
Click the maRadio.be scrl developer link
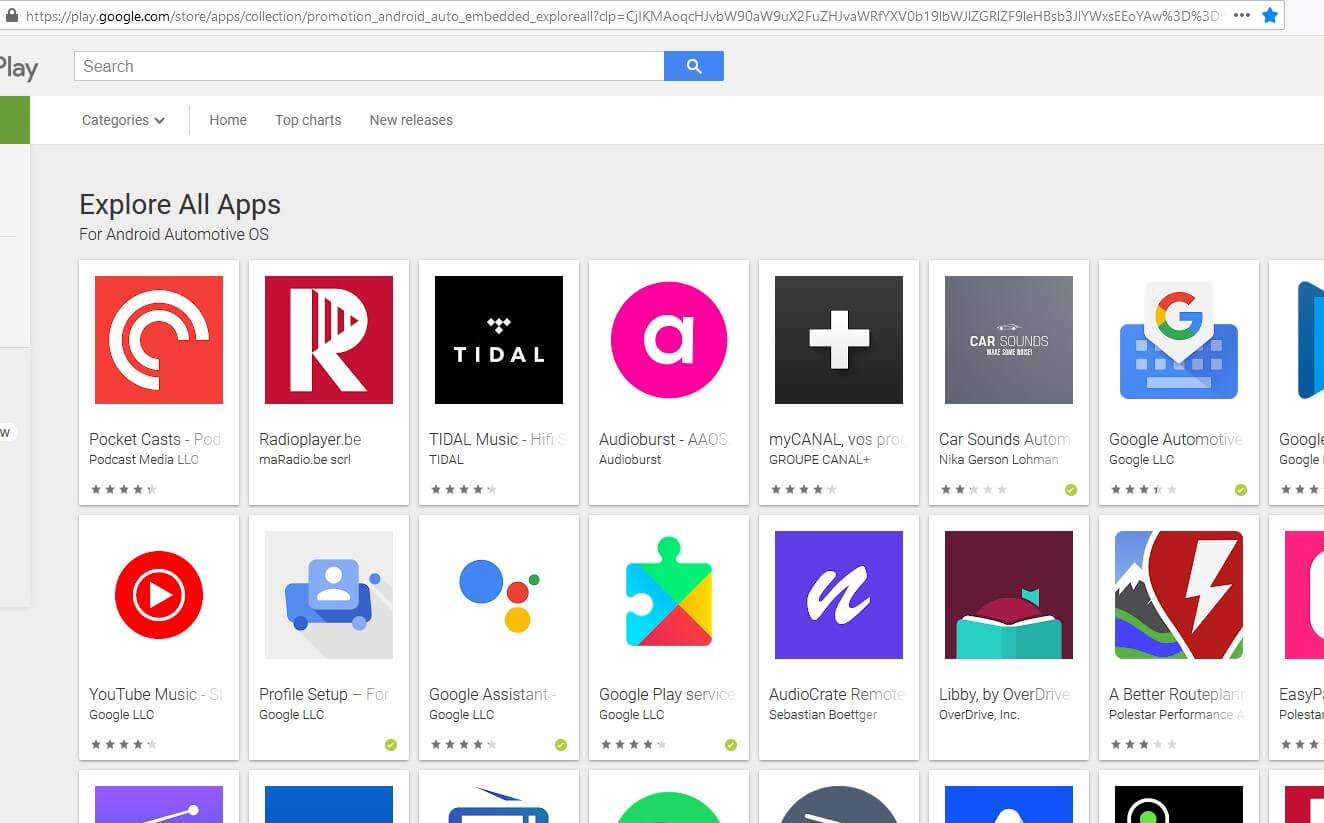pyautogui.click(x=305, y=460)
